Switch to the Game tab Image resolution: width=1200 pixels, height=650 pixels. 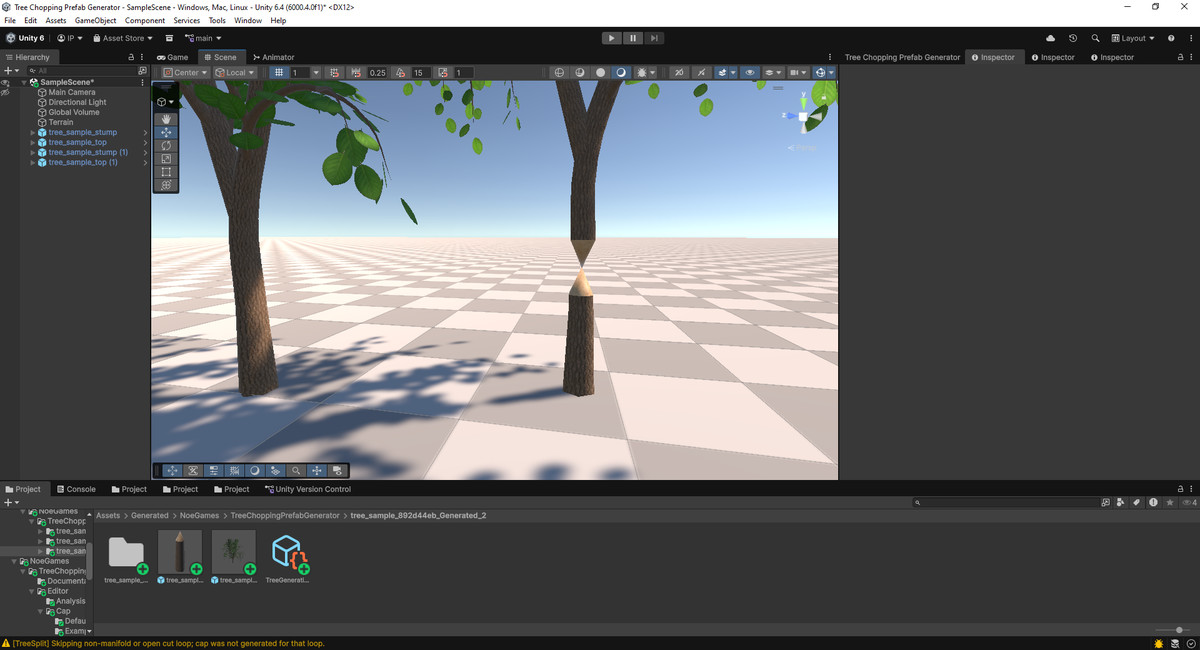pos(172,57)
